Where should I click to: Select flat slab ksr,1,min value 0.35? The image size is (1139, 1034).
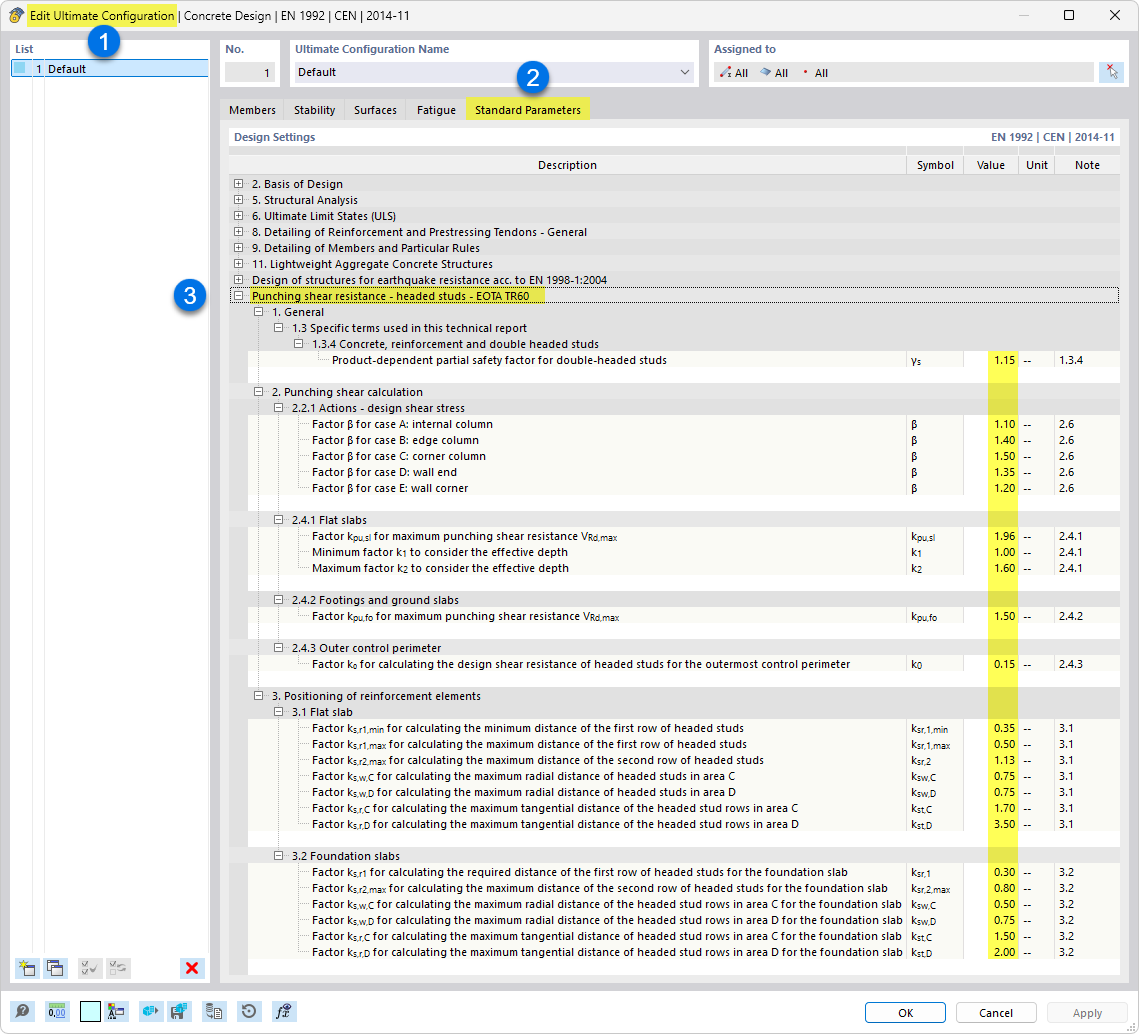point(1003,727)
